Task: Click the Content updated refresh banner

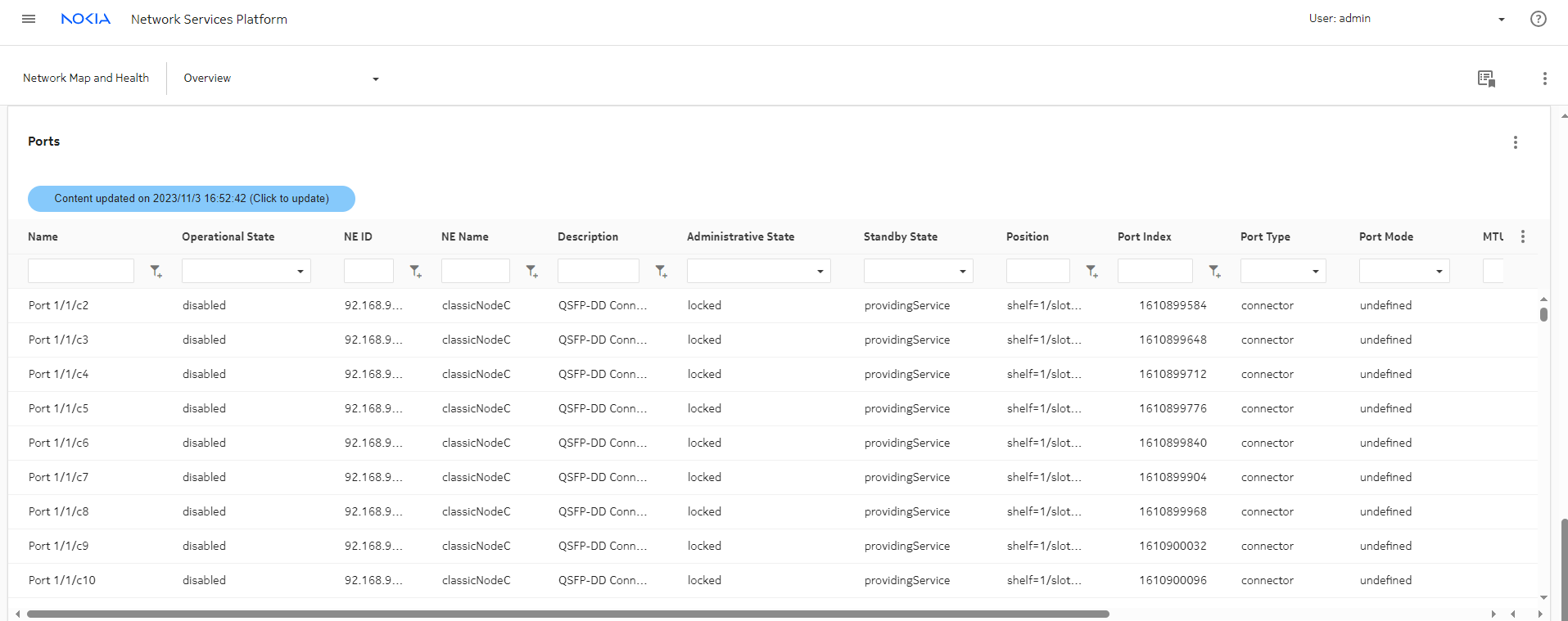Action: 192,199
